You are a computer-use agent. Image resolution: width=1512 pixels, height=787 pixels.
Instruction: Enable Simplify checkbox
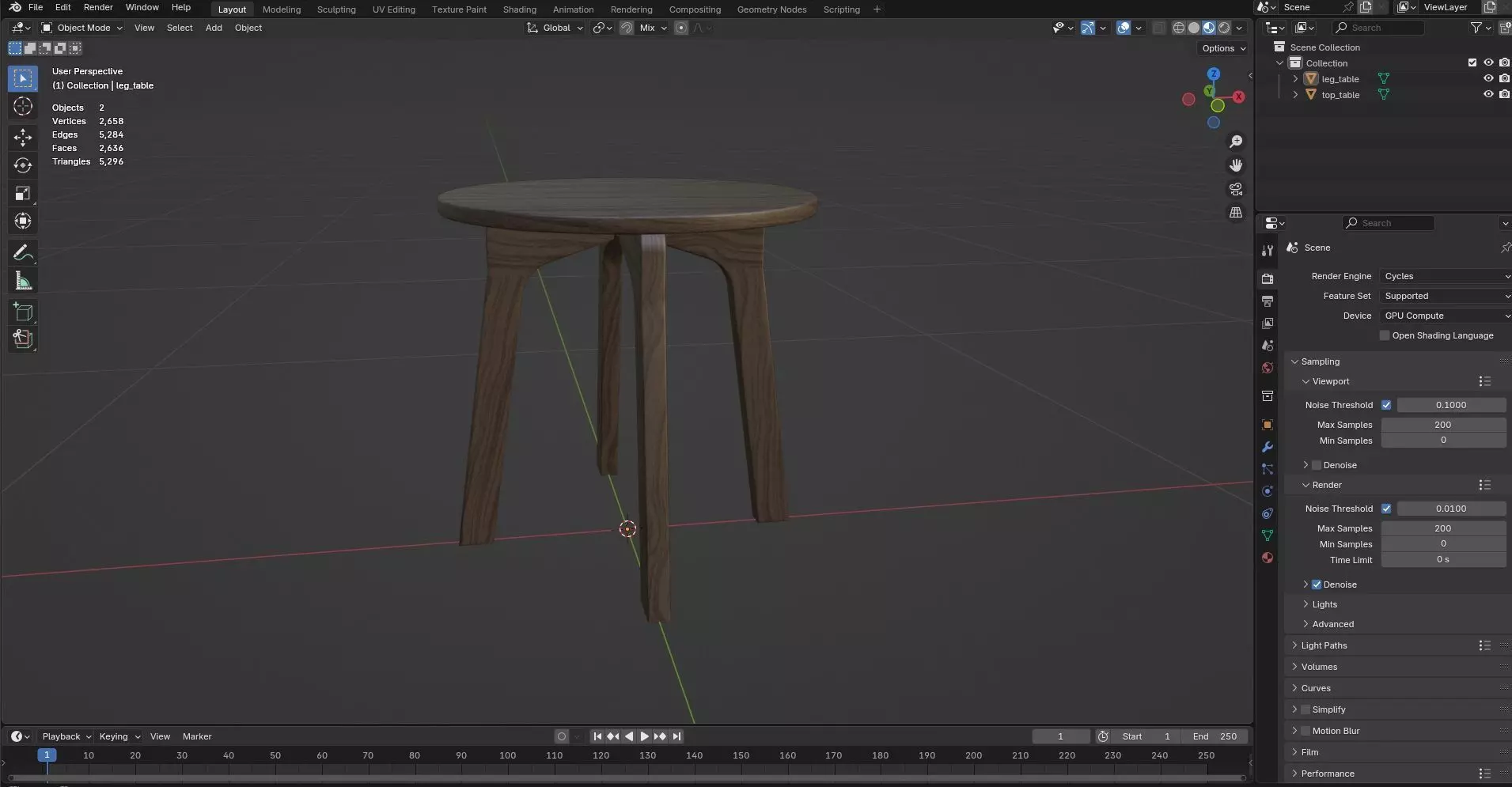(x=1305, y=709)
